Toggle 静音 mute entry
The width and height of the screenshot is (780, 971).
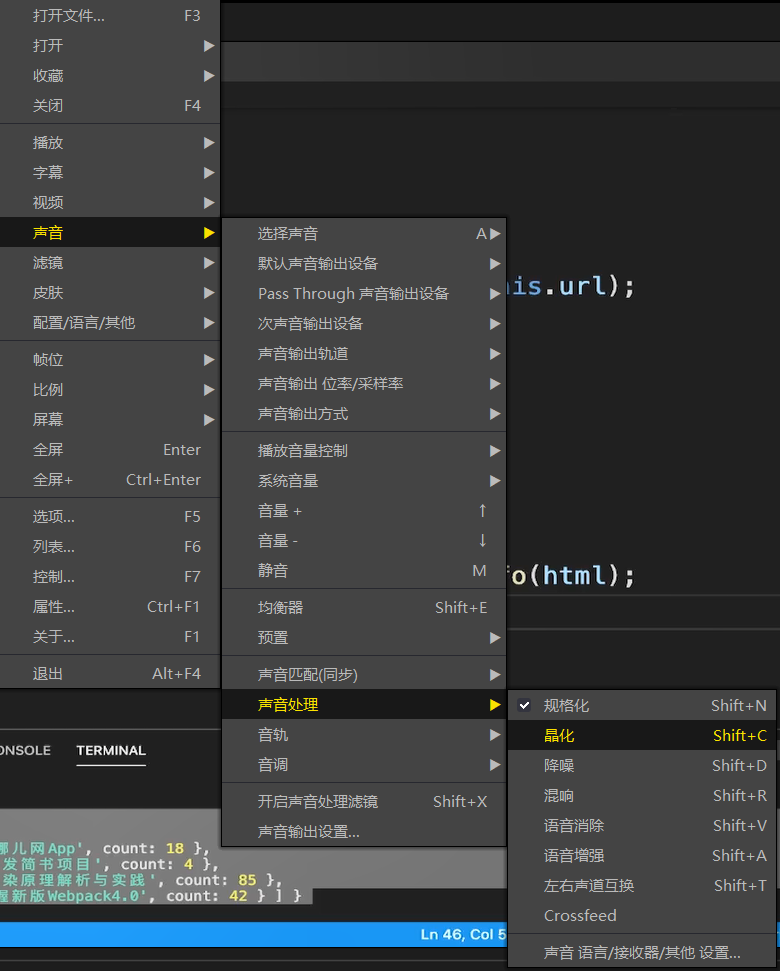click(364, 570)
